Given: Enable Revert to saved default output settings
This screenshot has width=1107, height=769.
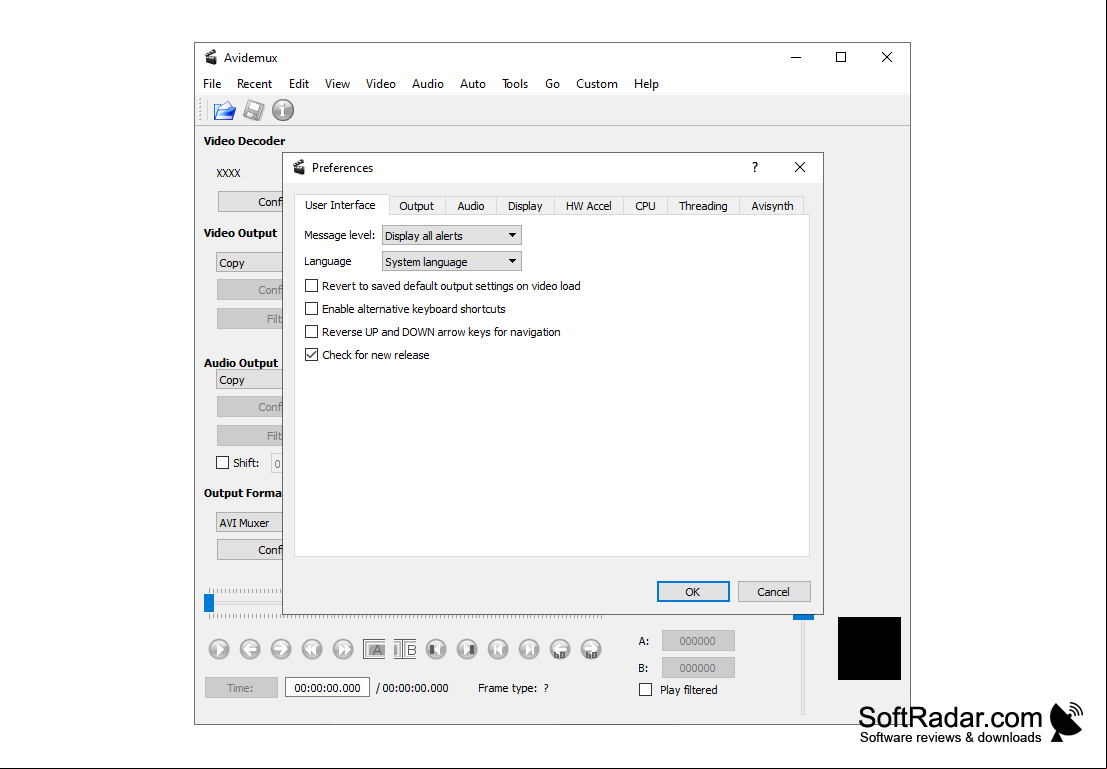Looking at the screenshot, I should pos(311,286).
